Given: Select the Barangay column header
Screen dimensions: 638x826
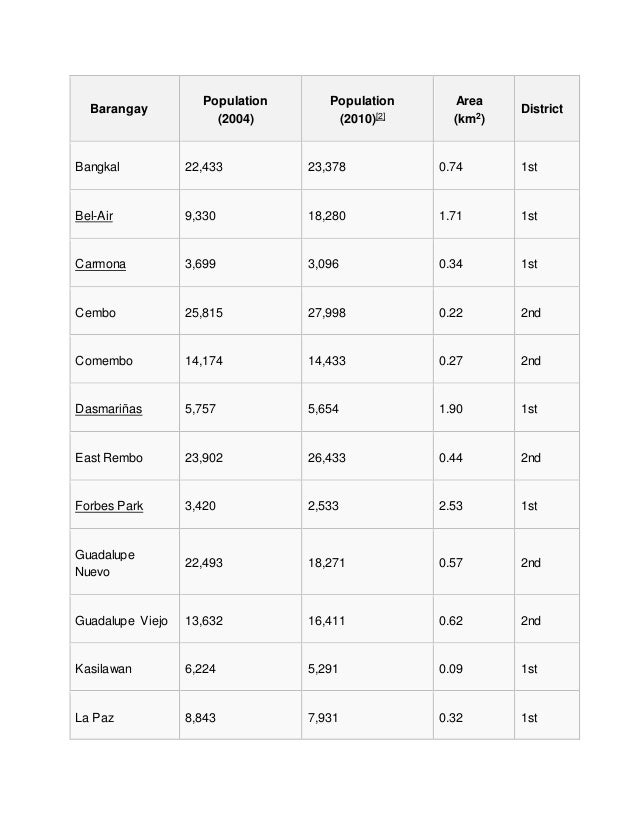Looking at the screenshot, I should (125, 109).
